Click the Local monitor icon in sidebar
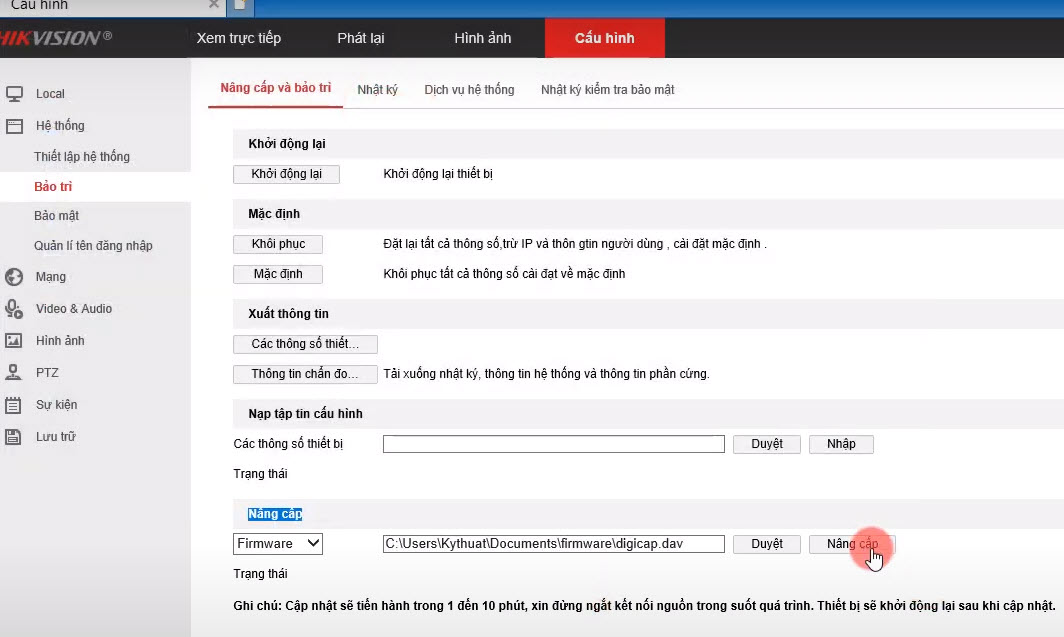1064x637 pixels. point(14,94)
